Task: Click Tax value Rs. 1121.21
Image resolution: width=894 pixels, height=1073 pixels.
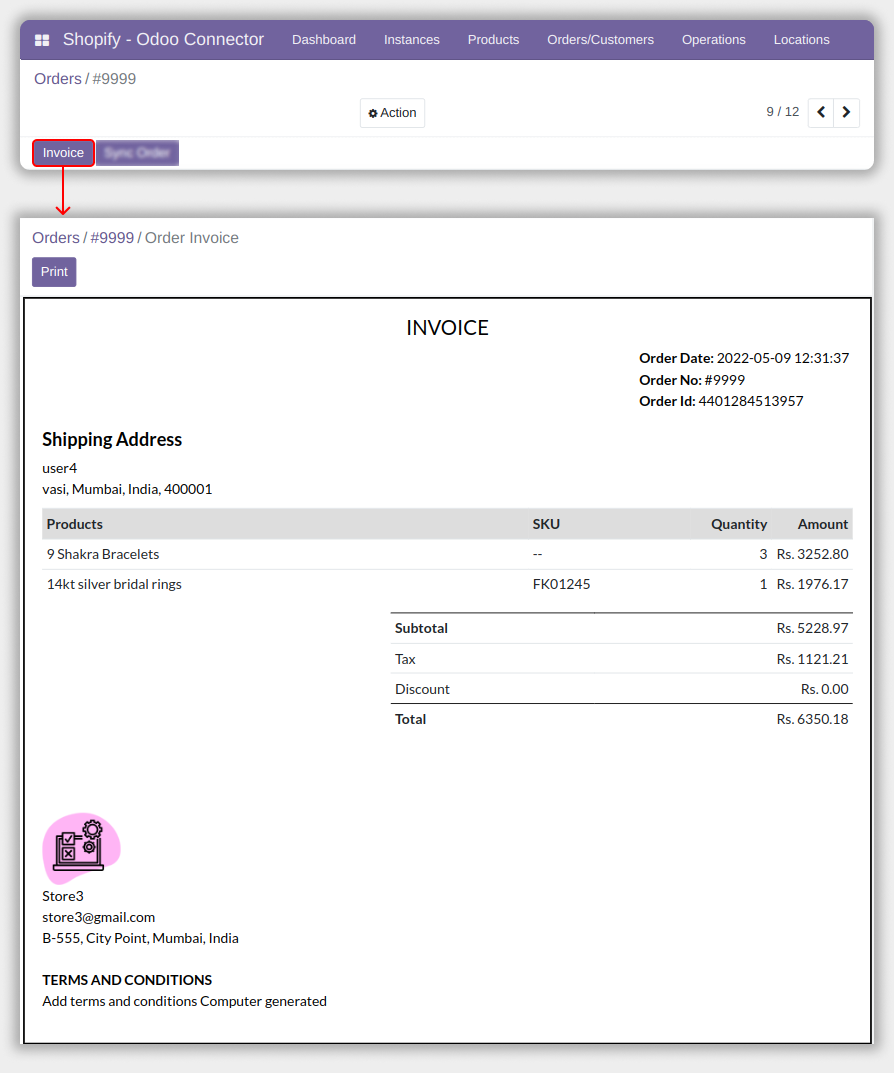Action: (812, 659)
